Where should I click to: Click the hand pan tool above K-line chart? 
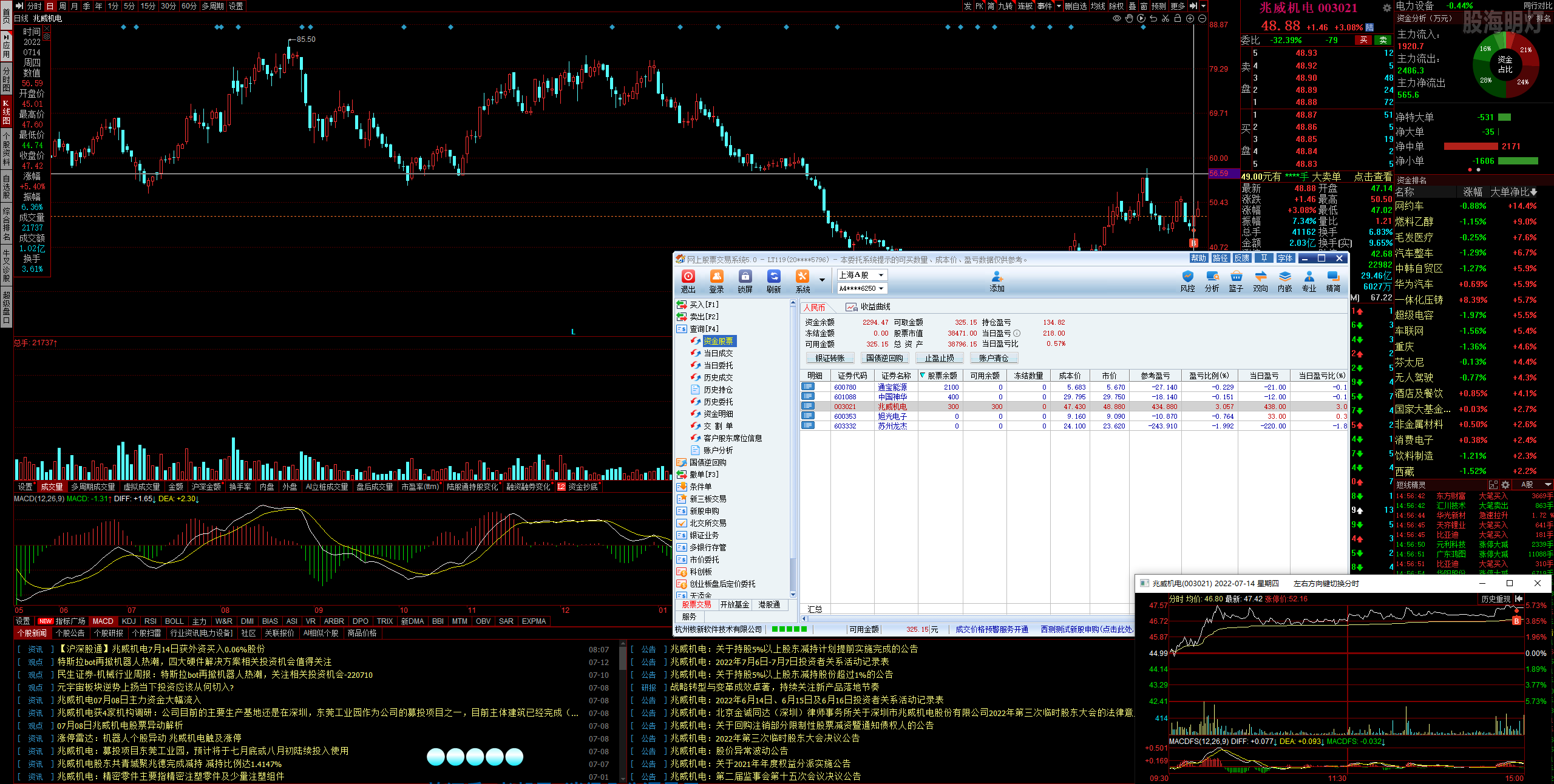1129,18
